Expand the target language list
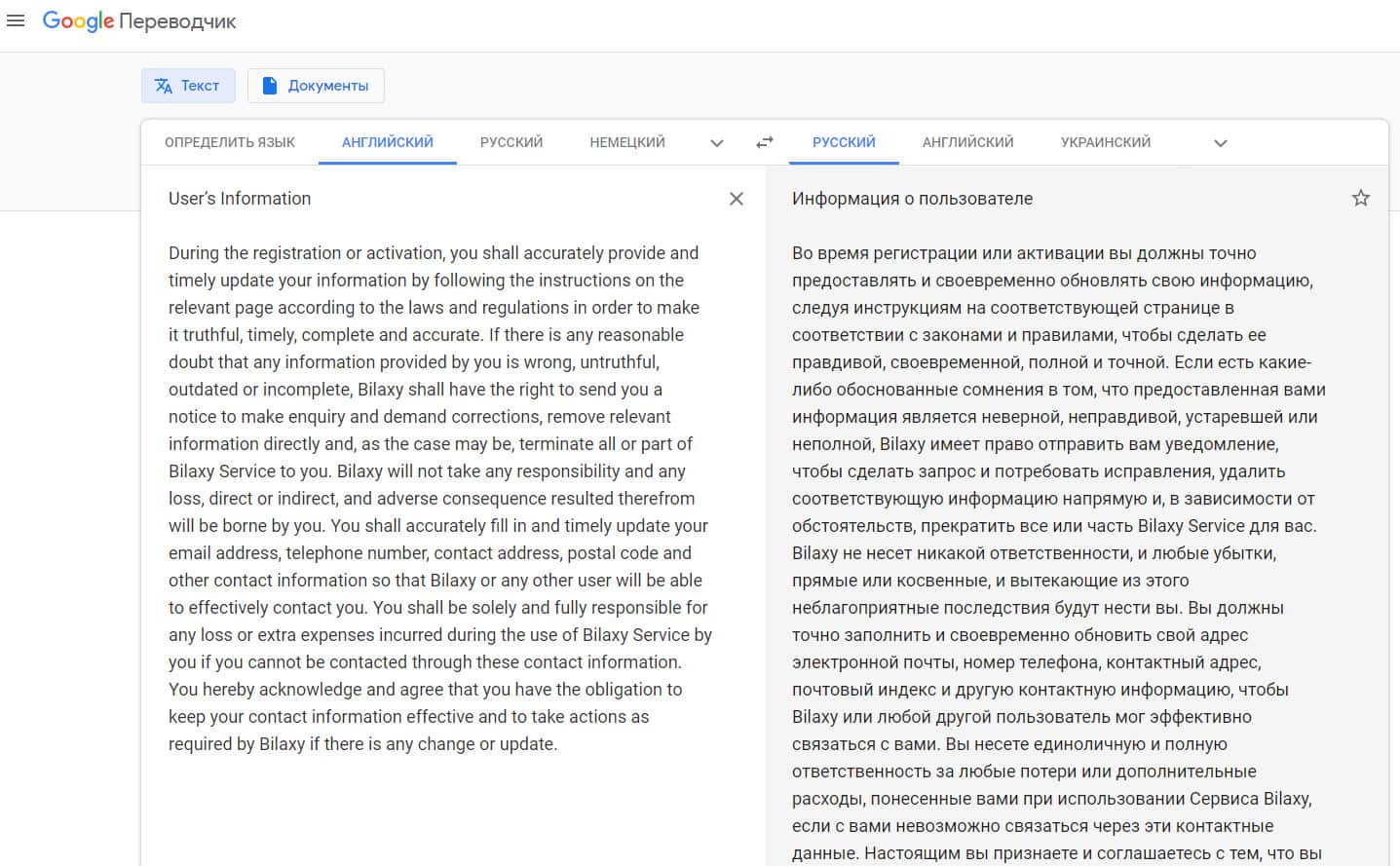The width and height of the screenshot is (1400, 866). pos(1221,143)
